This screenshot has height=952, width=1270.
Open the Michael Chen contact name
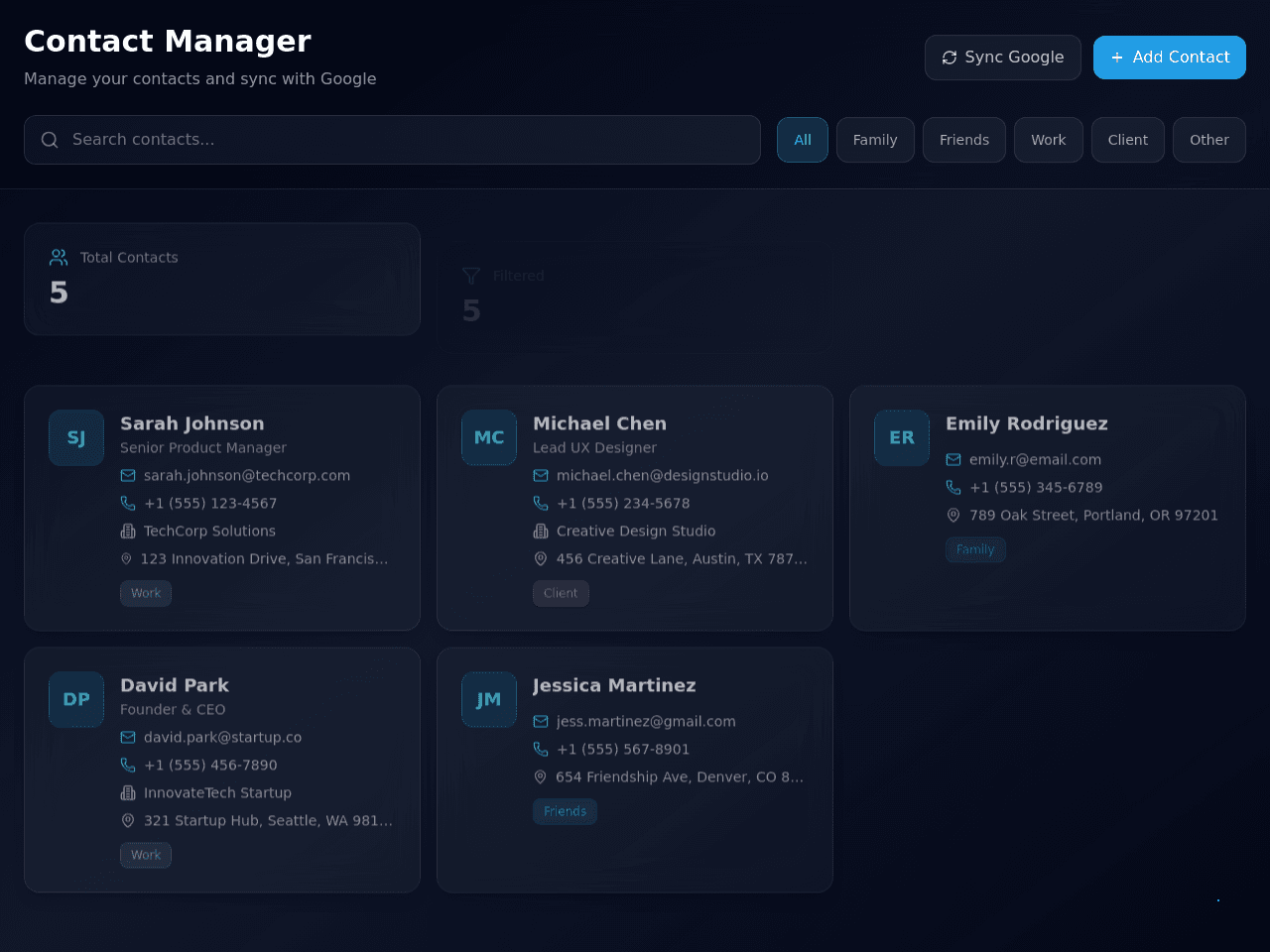(599, 423)
